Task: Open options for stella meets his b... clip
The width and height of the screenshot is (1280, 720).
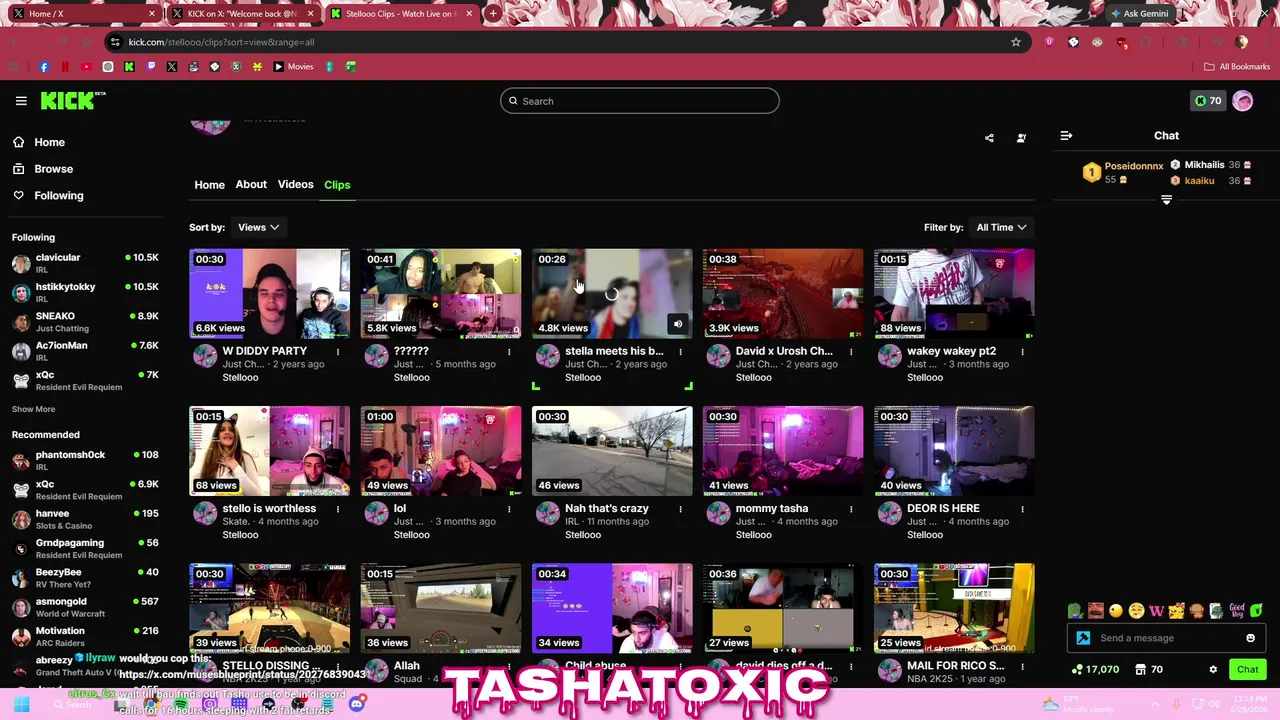Action: (x=680, y=352)
